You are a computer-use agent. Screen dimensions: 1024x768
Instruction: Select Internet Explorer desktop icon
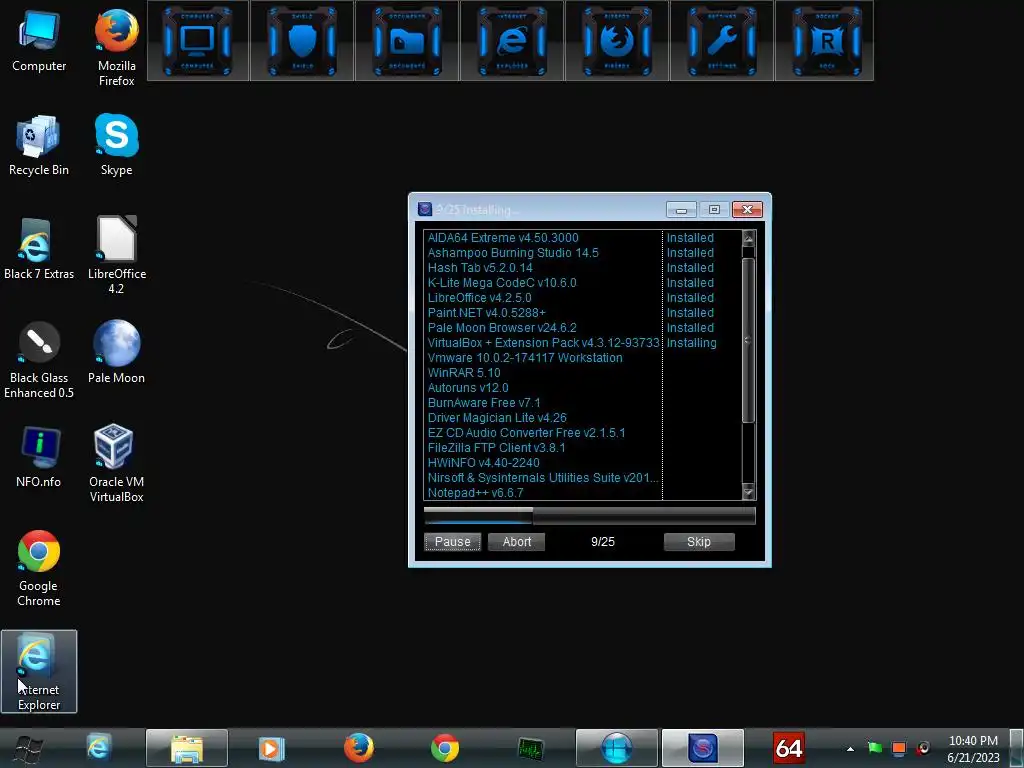pos(39,671)
